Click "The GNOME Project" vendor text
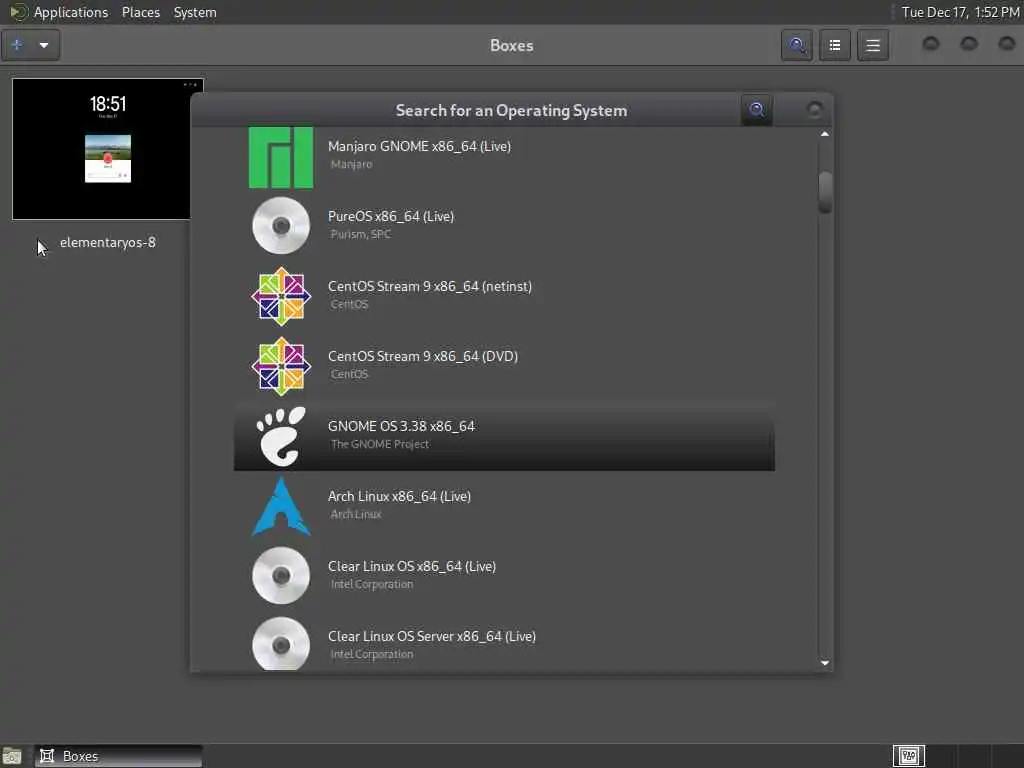This screenshot has width=1024, height=768. point(379,444)
